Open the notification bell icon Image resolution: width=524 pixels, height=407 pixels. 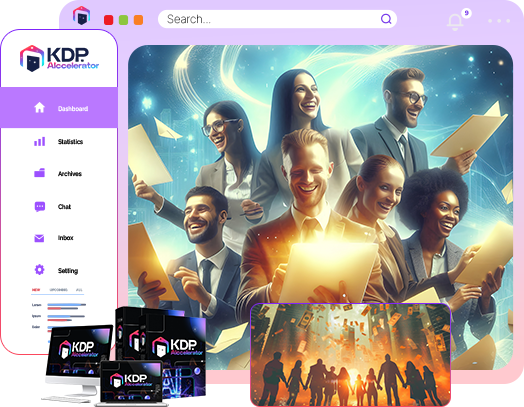click(x=455, y=22)
